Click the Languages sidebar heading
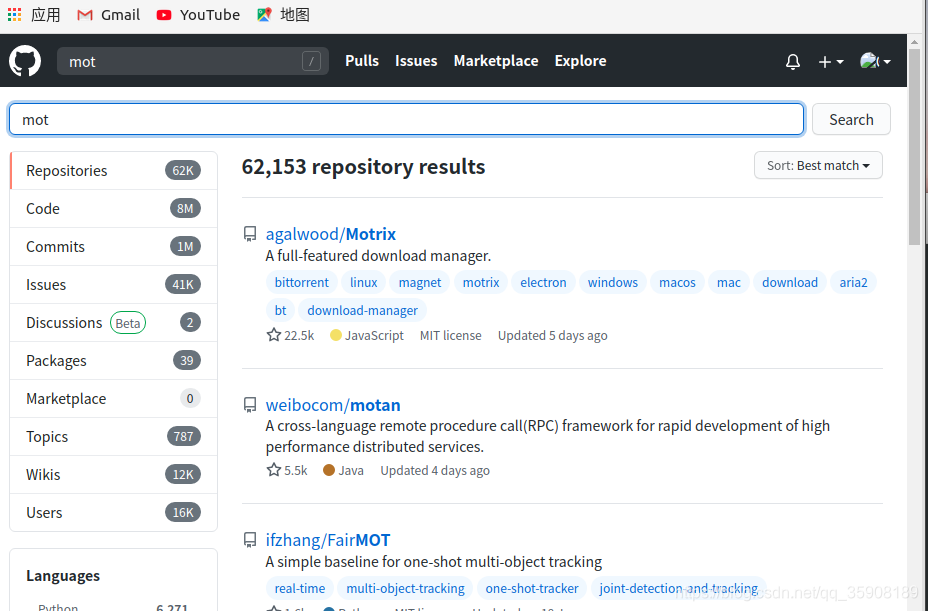The width and height of the screenshot is (928, 611). pos(63,576)
